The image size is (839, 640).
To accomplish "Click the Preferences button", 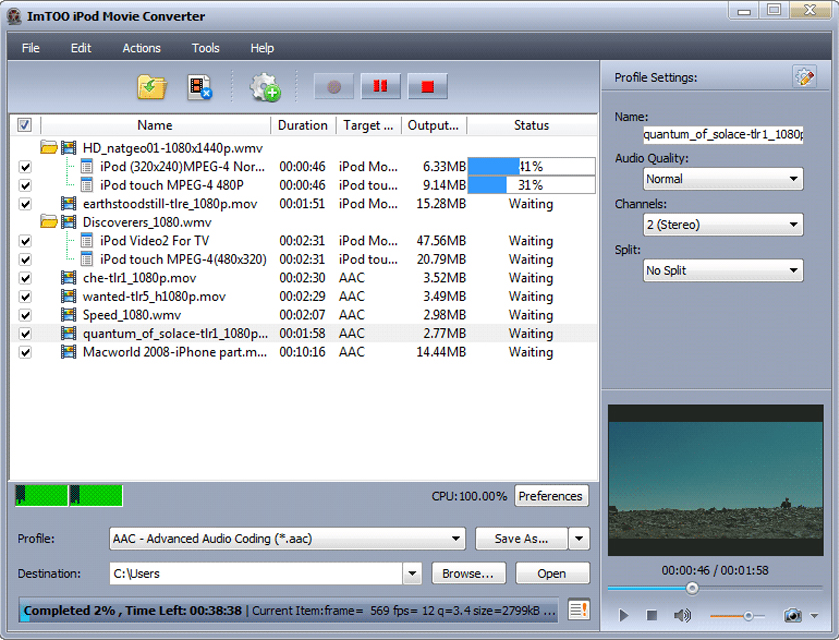I will point(551,496).
